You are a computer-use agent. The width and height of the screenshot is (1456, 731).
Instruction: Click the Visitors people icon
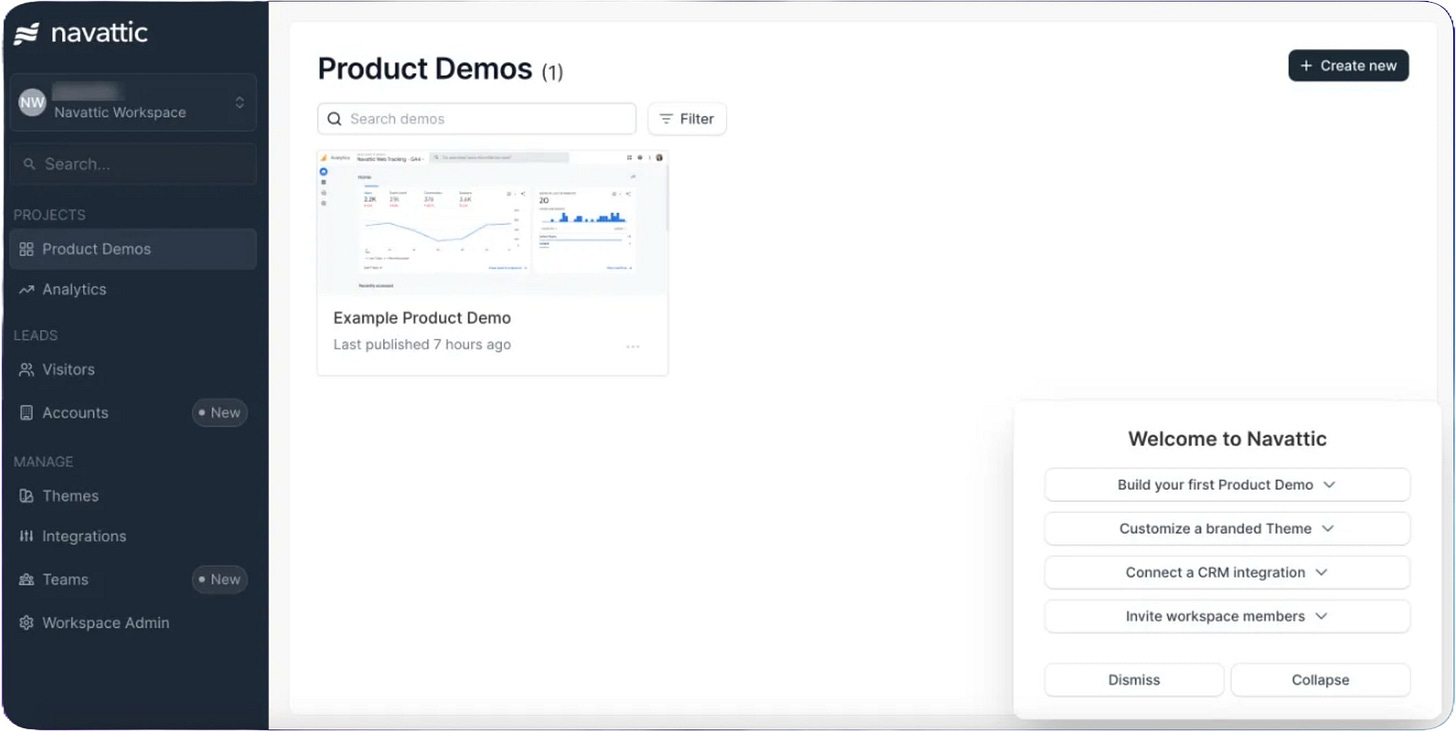[x=27, y=370]
